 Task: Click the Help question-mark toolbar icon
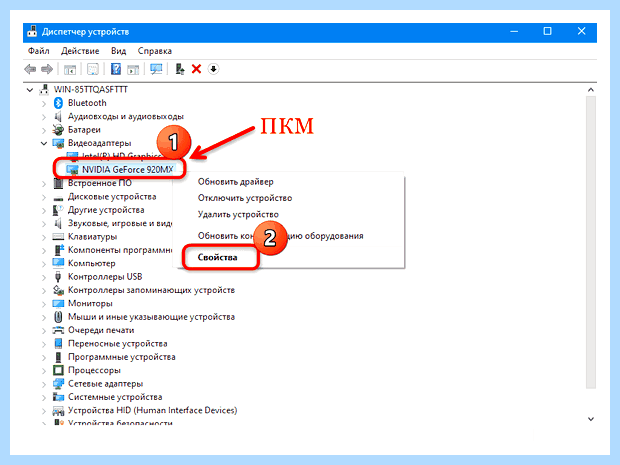(x=116, y=69)
